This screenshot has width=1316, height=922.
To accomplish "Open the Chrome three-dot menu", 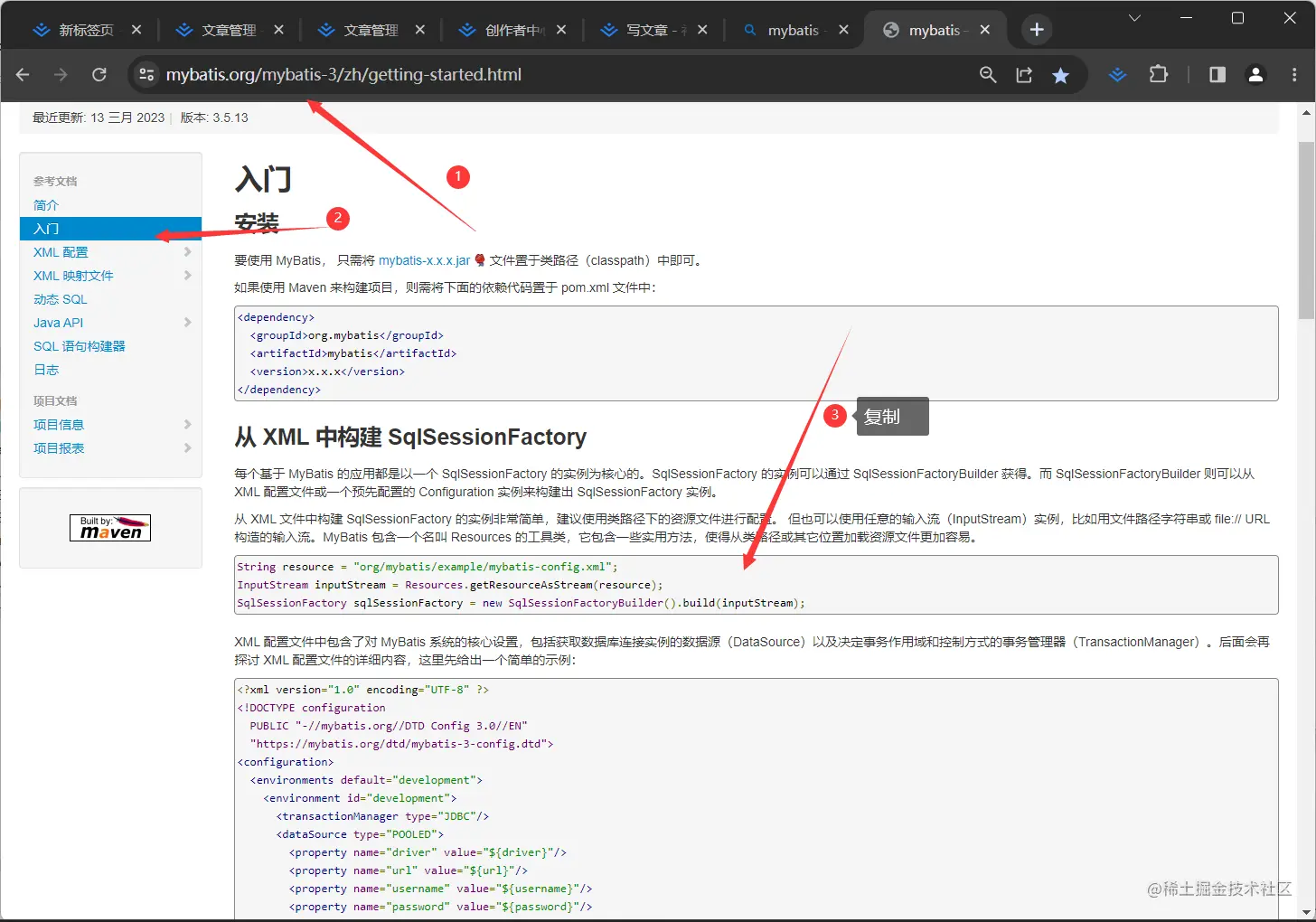I will click(1294, 75).
